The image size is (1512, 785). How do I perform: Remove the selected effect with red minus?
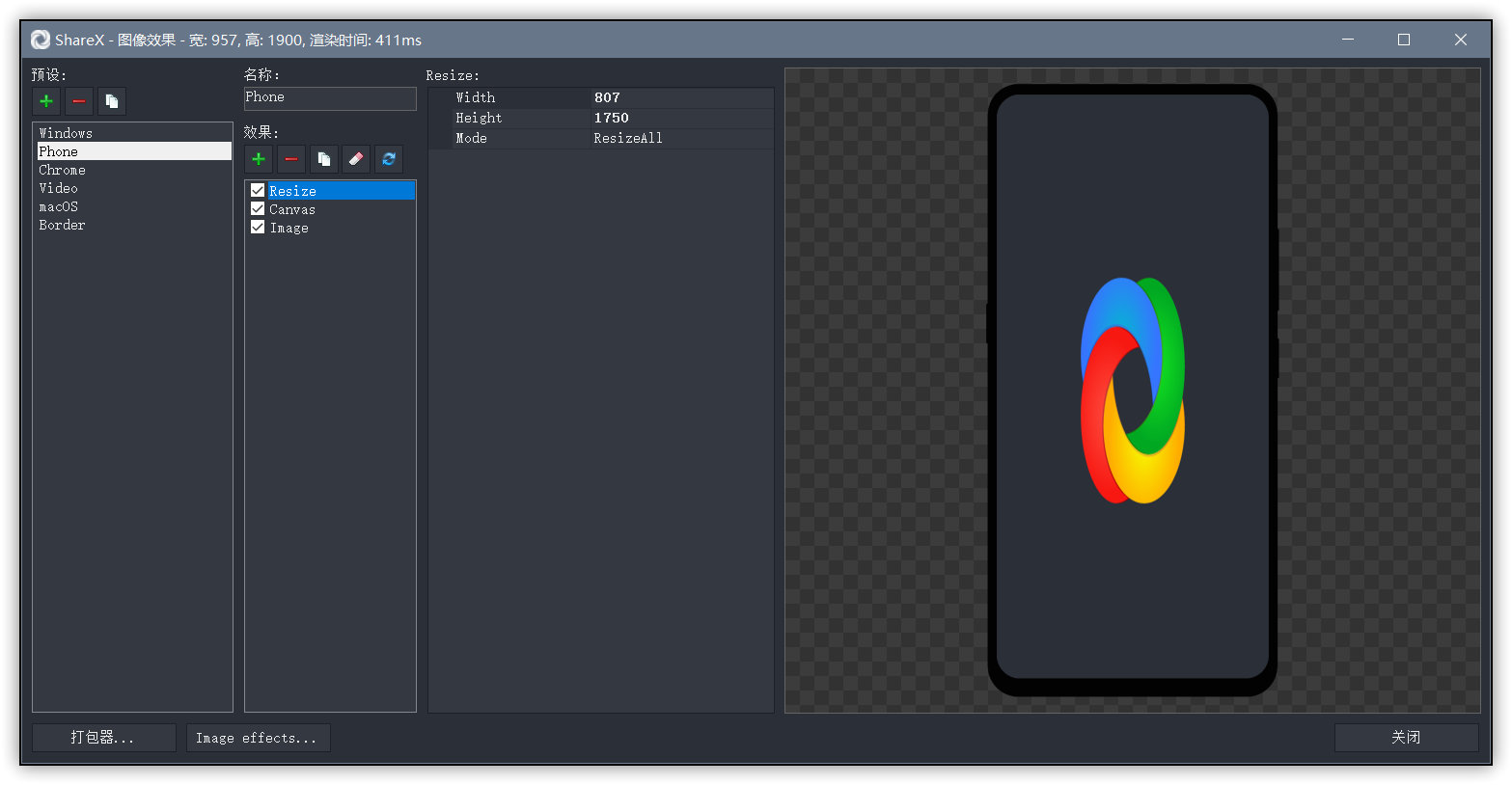click(x=291, y=159)
